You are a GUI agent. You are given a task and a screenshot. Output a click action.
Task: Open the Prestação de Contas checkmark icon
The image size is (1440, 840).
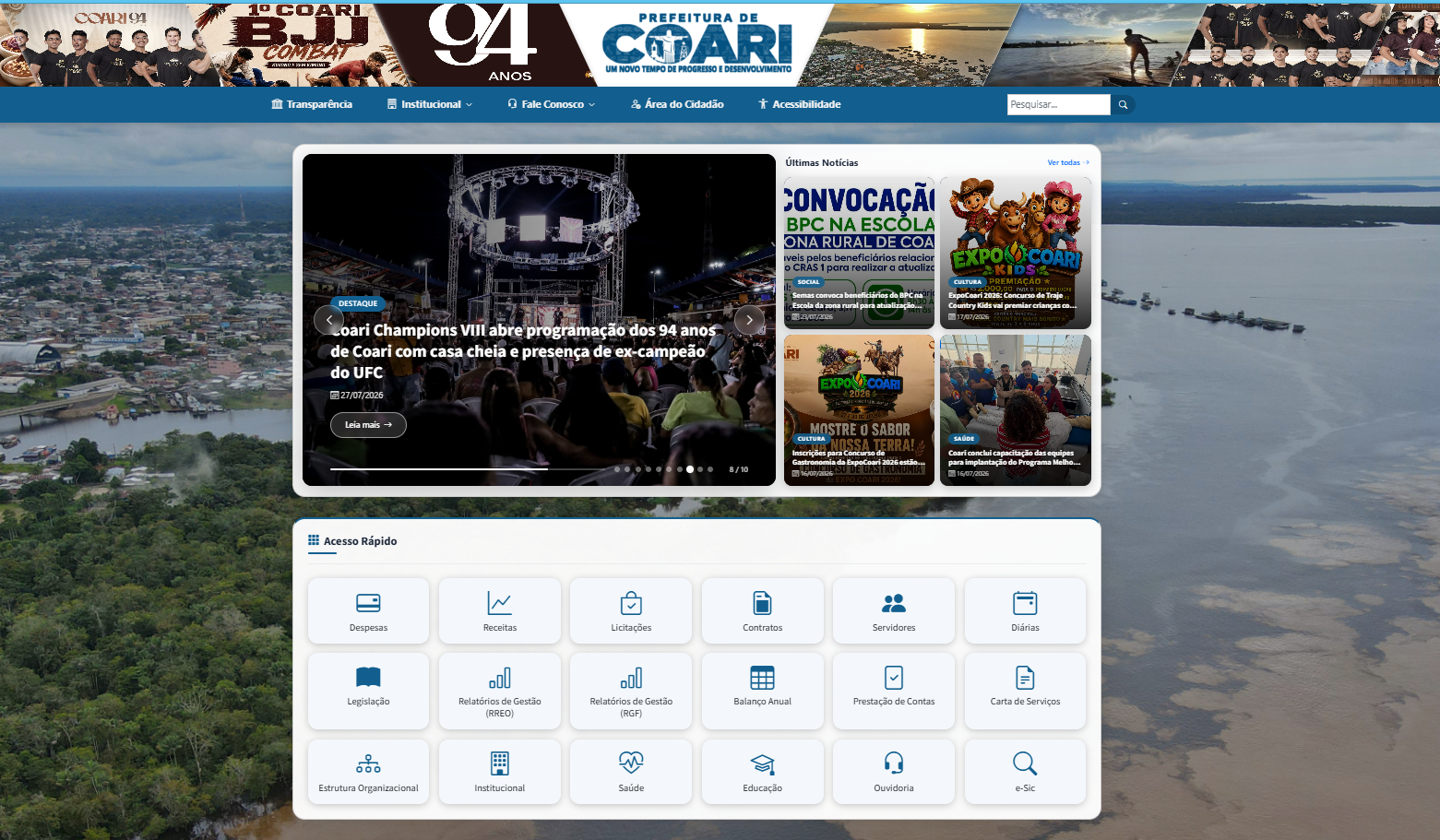coord(894,678)
